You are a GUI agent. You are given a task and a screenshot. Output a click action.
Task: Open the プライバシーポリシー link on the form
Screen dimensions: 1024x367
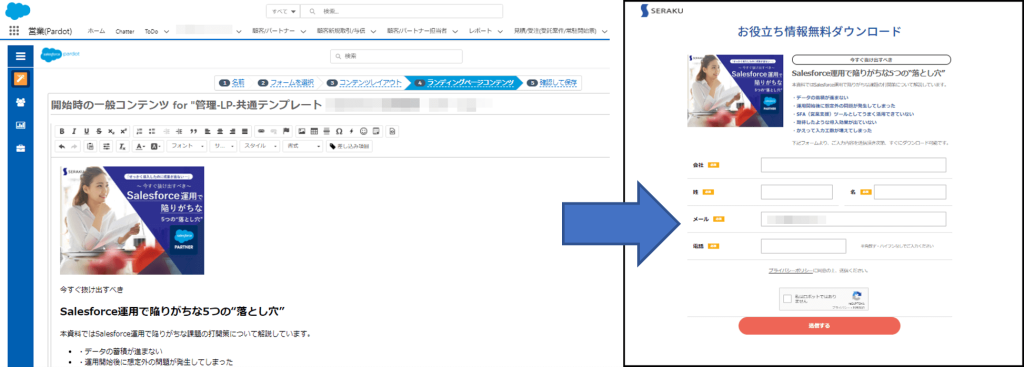791,270
